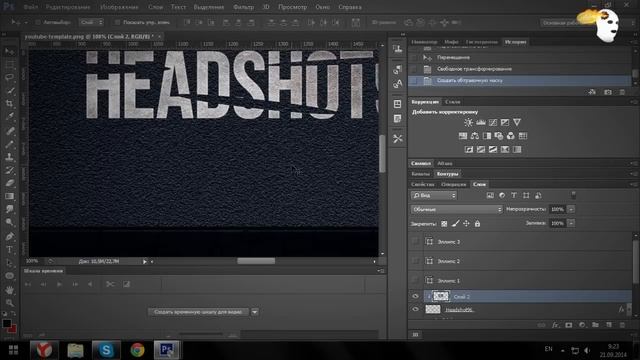This screenshot has width=640, height=360.
Task: Open the timeline type dropdown arrow
Action: [x=255, y=312]
